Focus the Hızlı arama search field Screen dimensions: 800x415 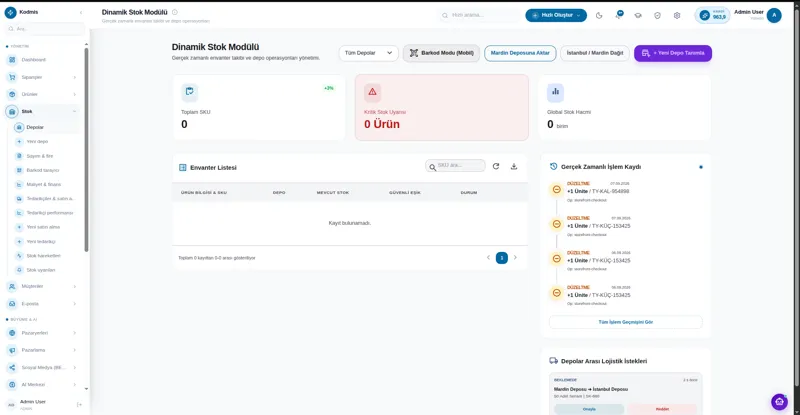click(480, 15)
